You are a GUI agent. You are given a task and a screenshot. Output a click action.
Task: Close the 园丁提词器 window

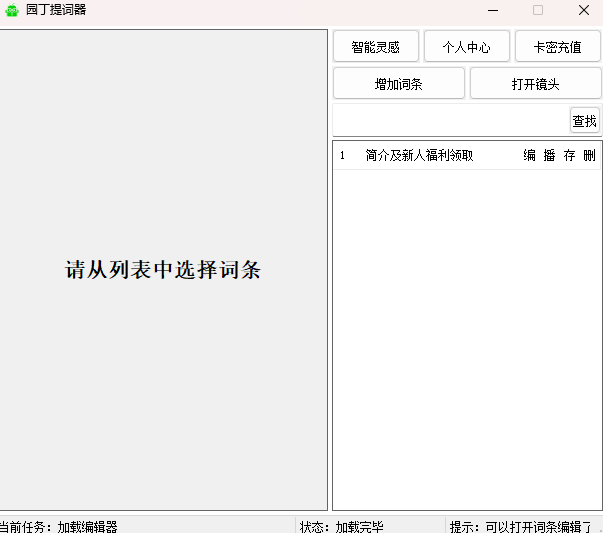point(583,10)
